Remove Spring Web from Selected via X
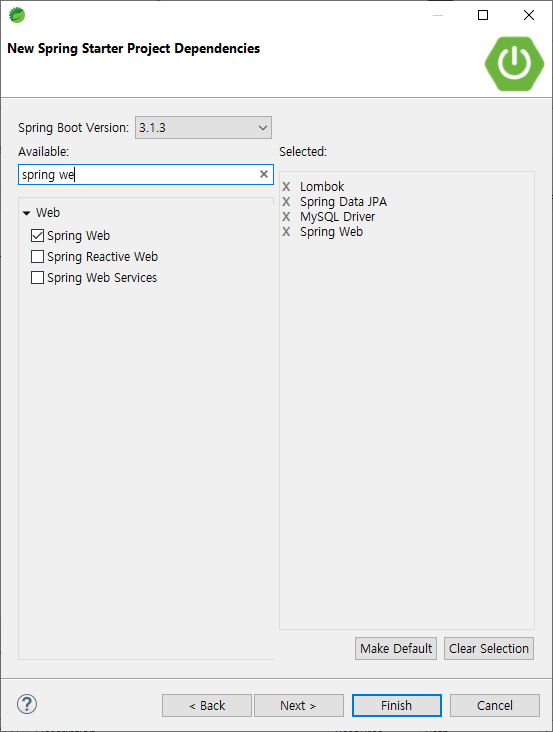The width and height of the screenshot is (553, 732). coord(286,232)
